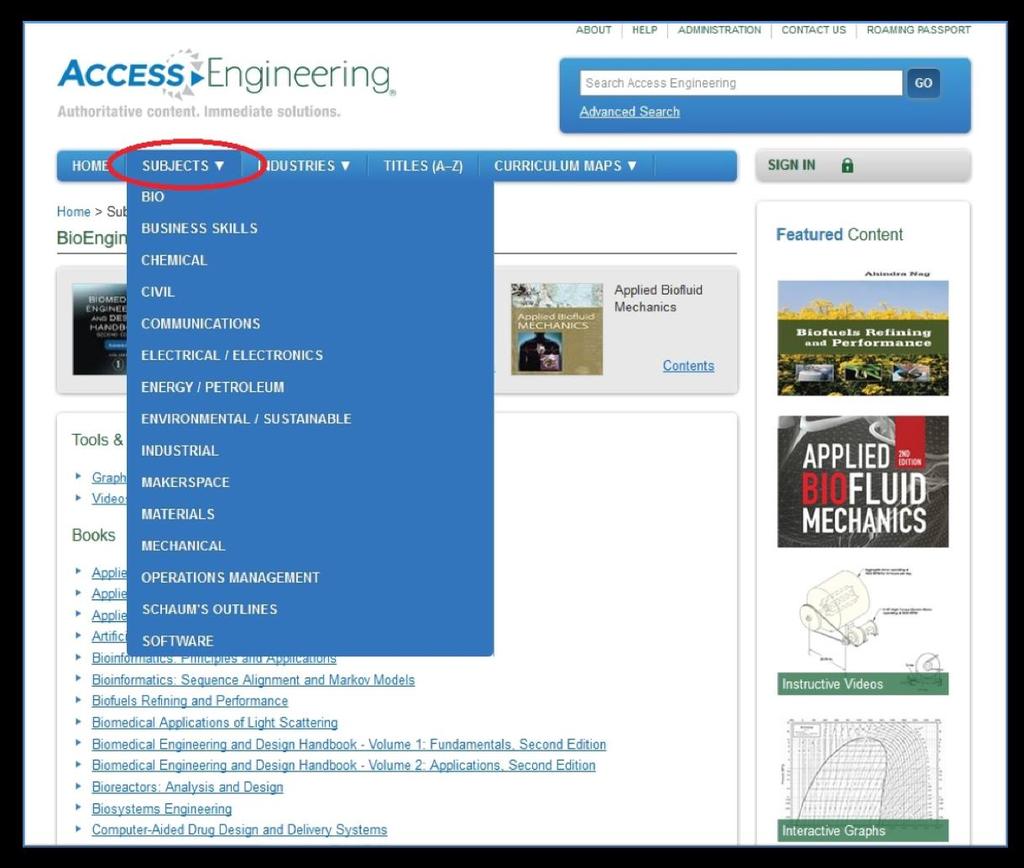
Task: Click the lock icon beside Sign In
Action: tap(847, 165)
